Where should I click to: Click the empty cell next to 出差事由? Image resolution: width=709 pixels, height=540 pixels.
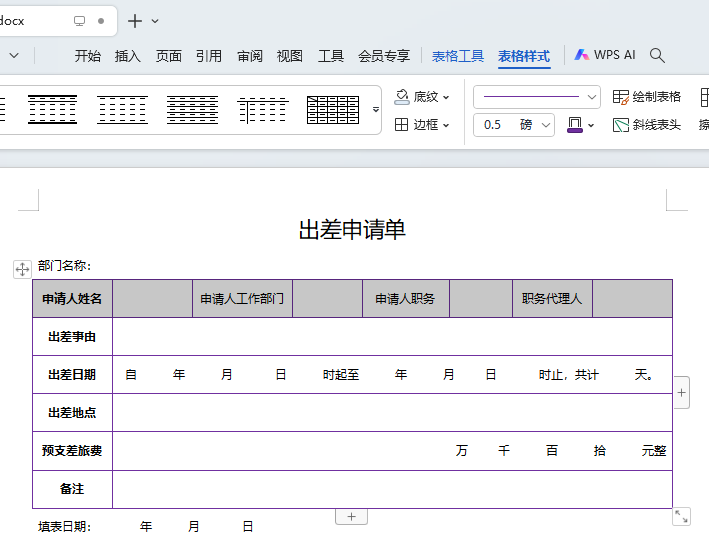392,337
